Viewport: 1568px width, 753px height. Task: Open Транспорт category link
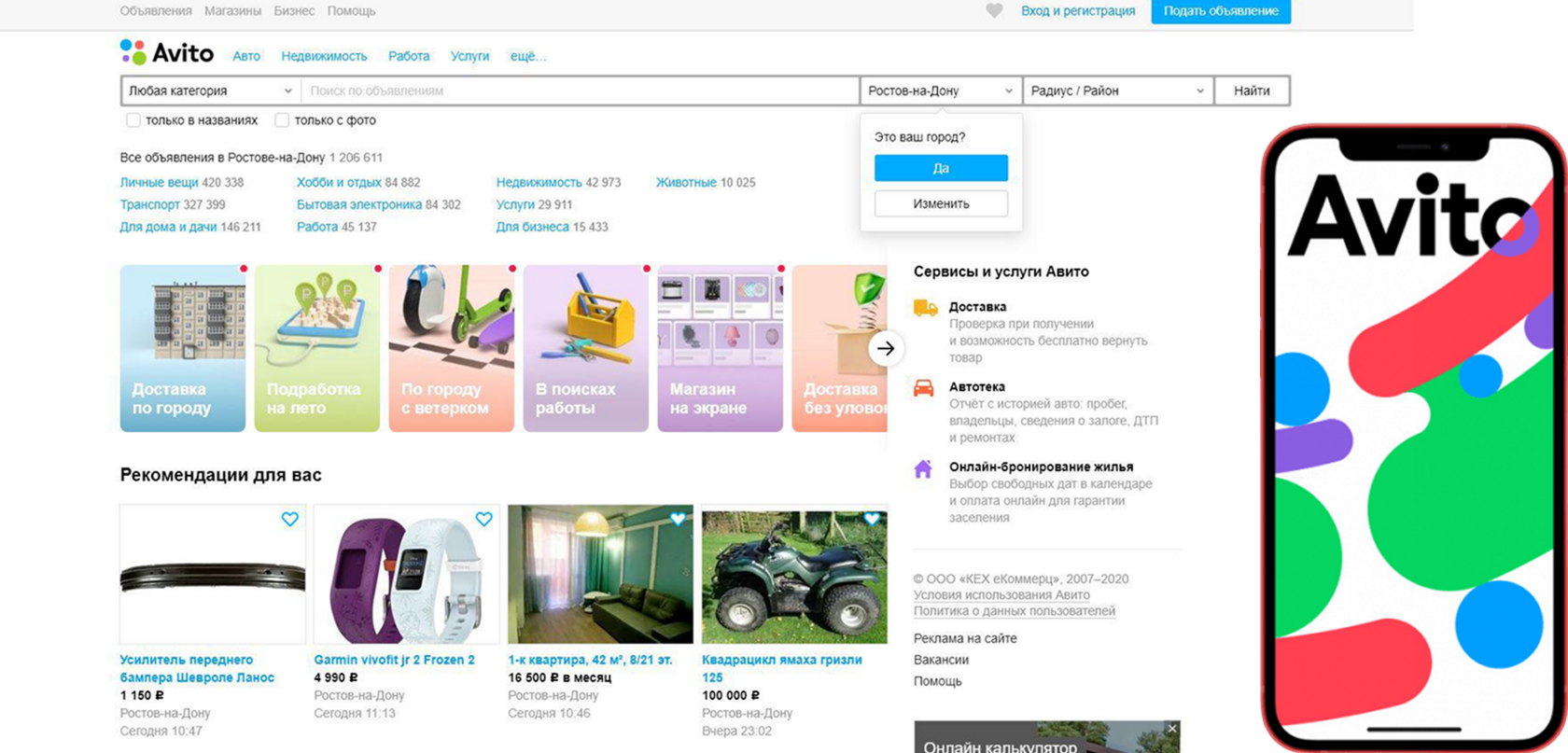tap(149, 204)
